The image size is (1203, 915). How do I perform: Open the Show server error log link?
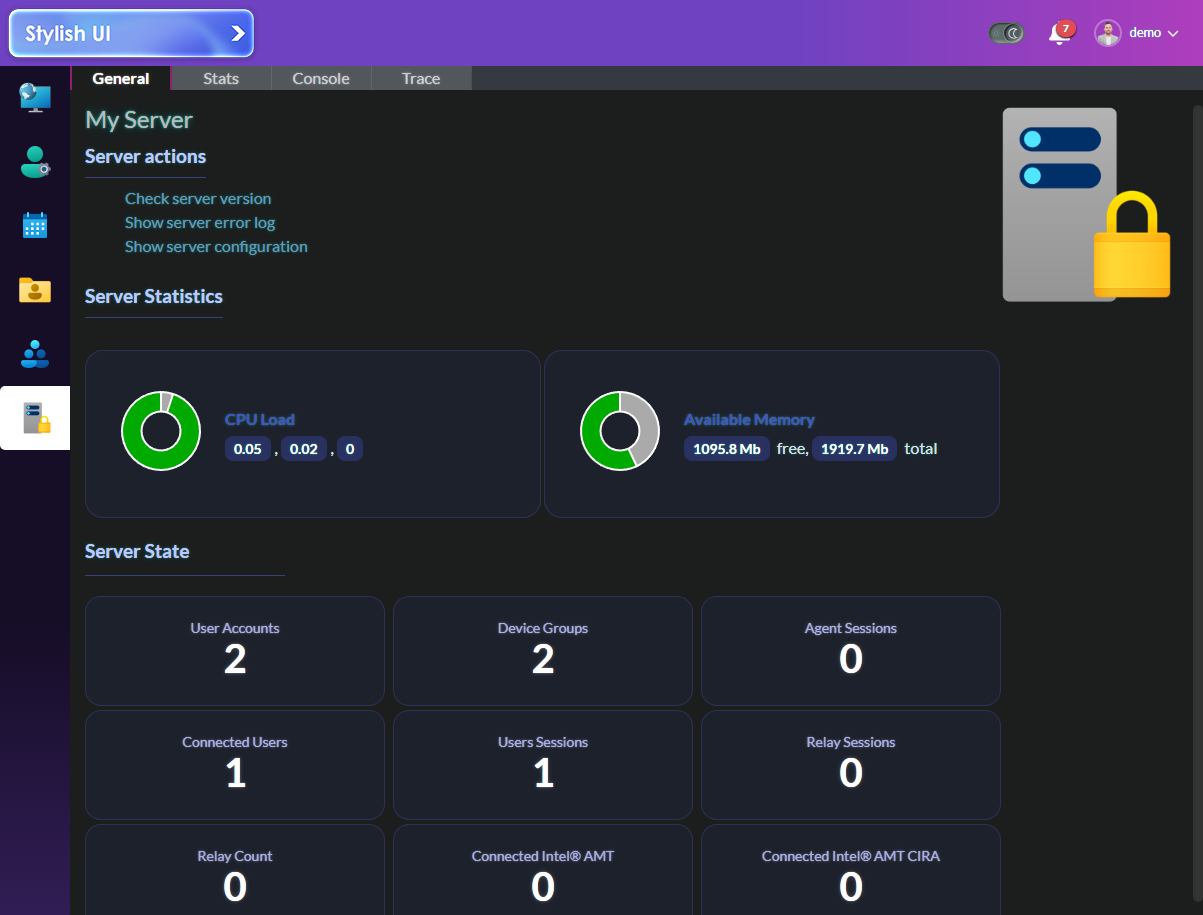pyautogui.click(x=200, y=222)
